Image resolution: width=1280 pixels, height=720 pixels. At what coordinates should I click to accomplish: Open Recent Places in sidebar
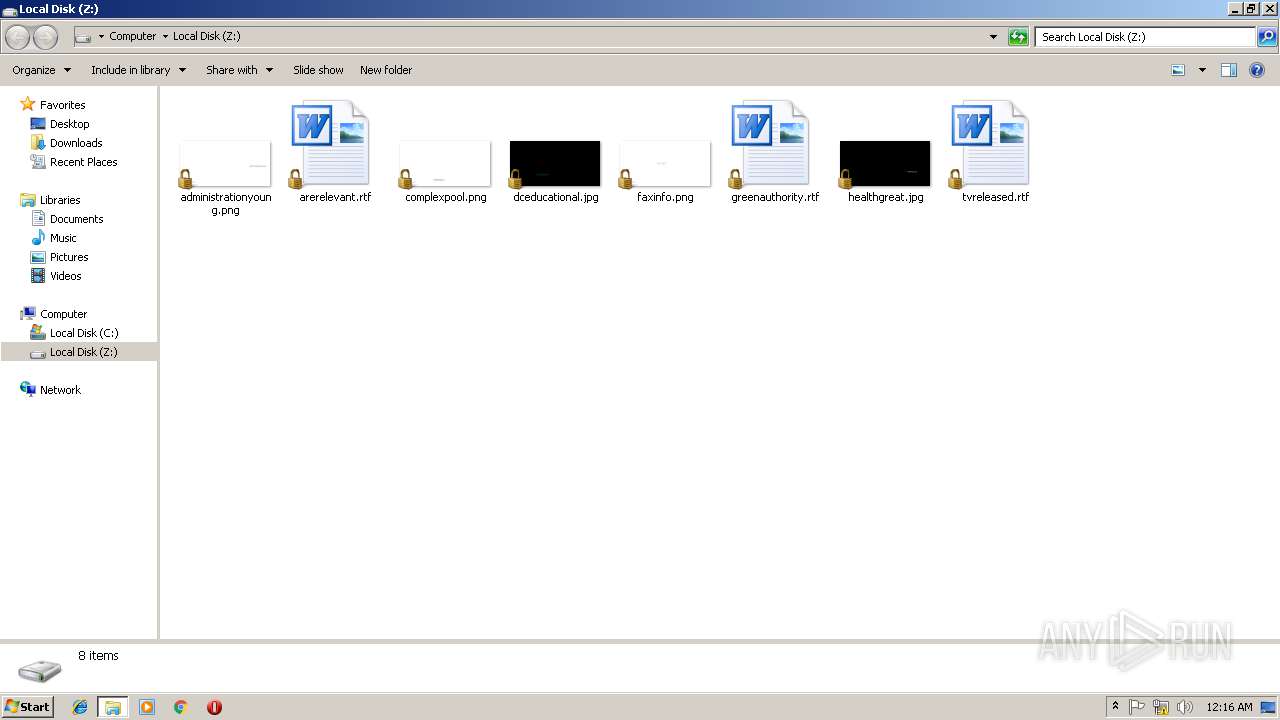pos(83,162)
